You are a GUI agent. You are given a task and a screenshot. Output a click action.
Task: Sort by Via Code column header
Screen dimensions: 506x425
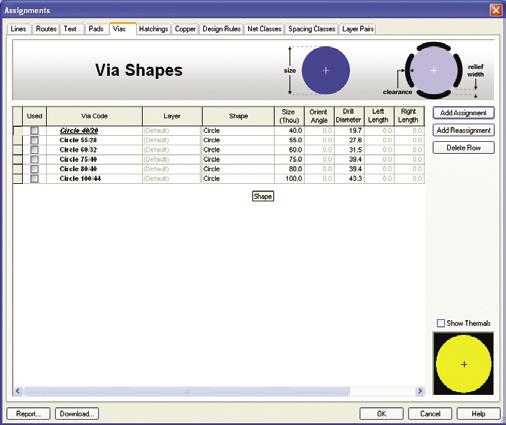pyautogui.click(x=94, y=116)
